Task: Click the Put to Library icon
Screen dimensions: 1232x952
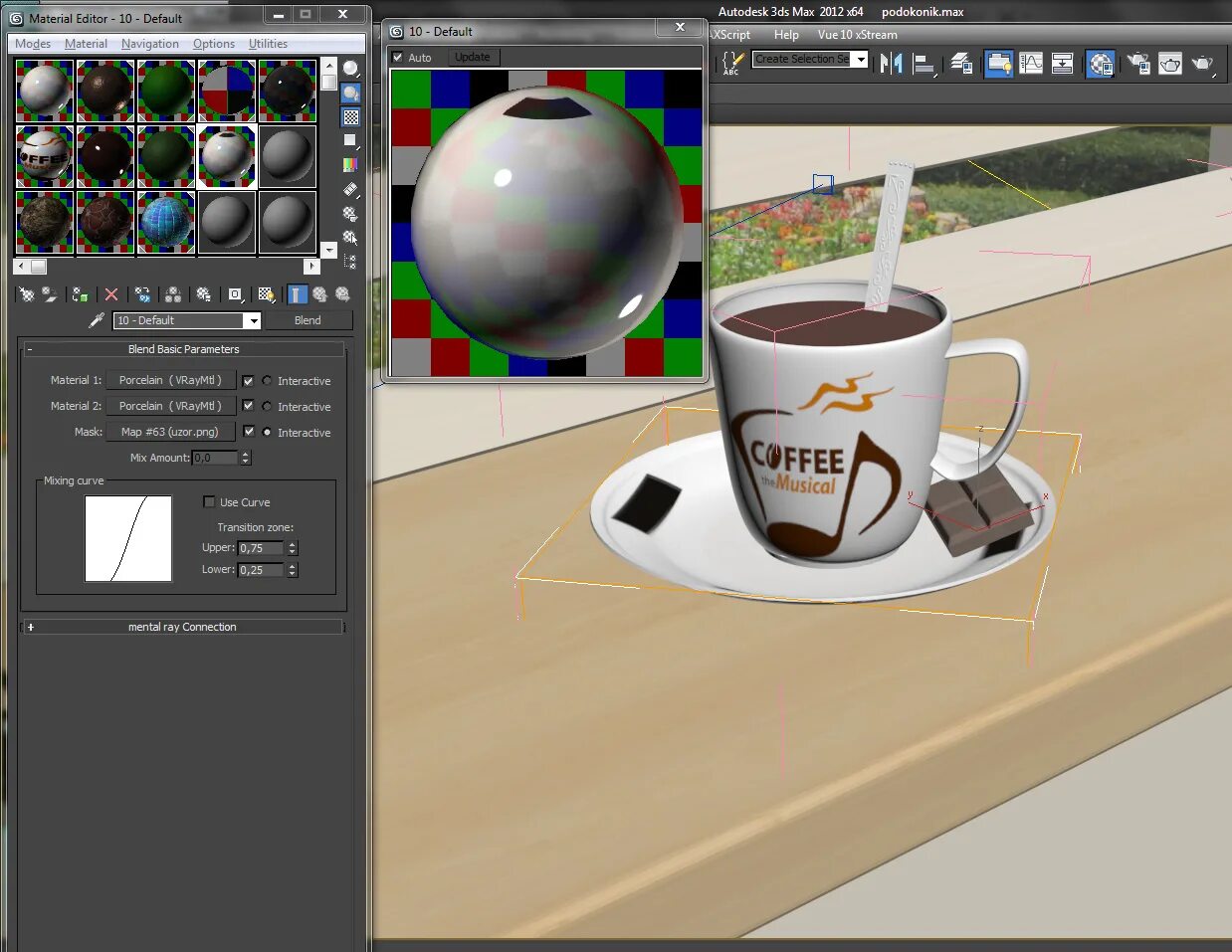Action: point(204,294)
